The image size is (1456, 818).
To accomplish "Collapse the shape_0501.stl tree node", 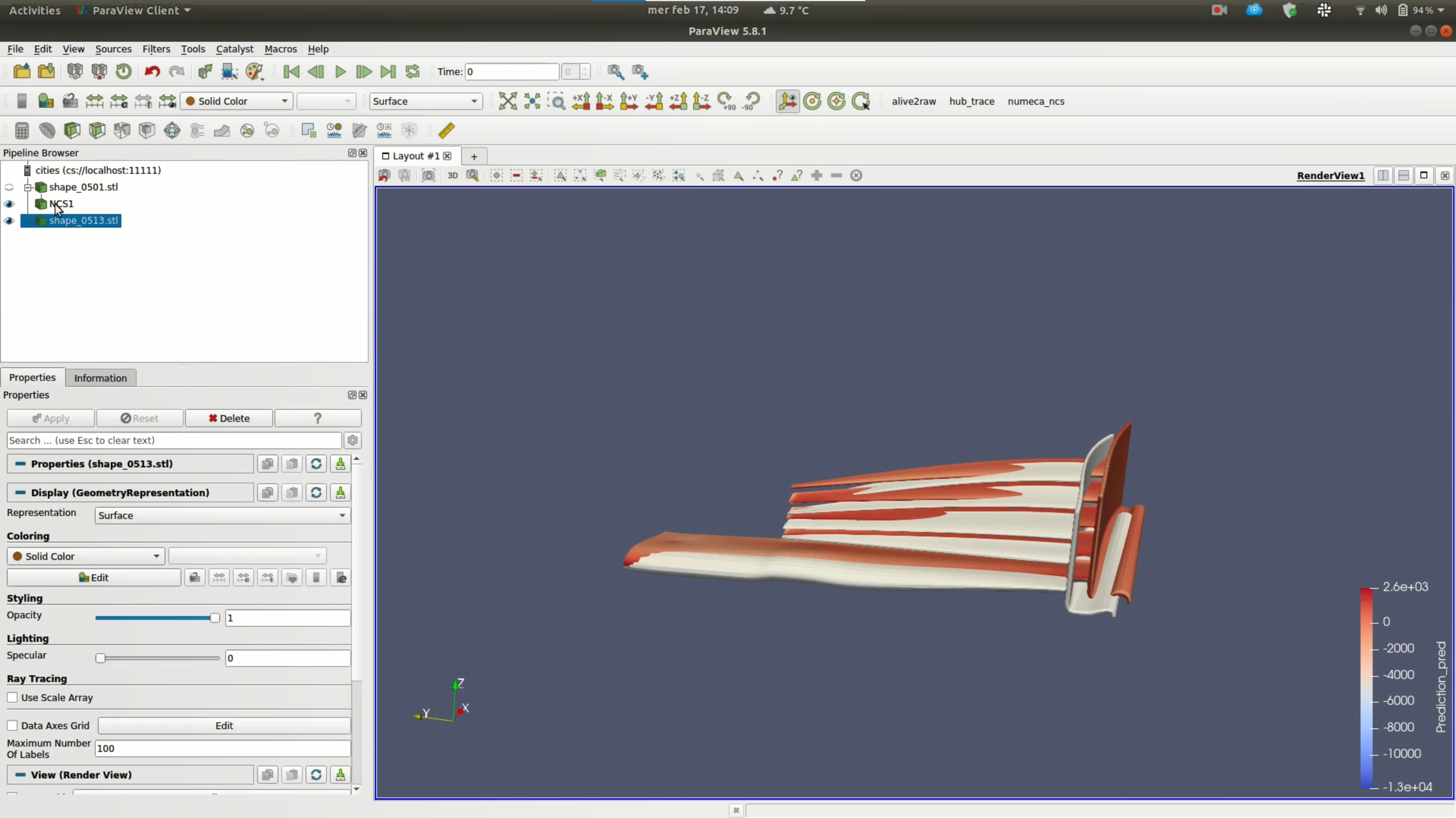I will pos(27,187).
